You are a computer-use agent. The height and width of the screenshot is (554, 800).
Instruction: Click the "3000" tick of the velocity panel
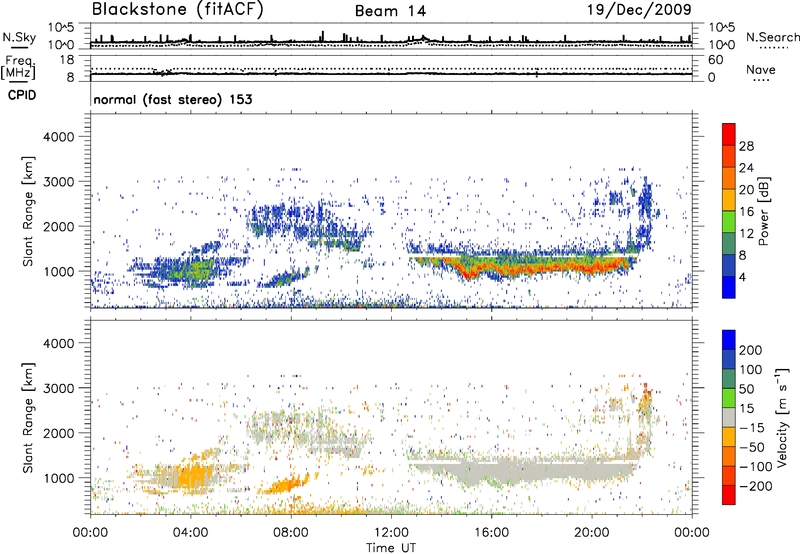coord(59,388)
